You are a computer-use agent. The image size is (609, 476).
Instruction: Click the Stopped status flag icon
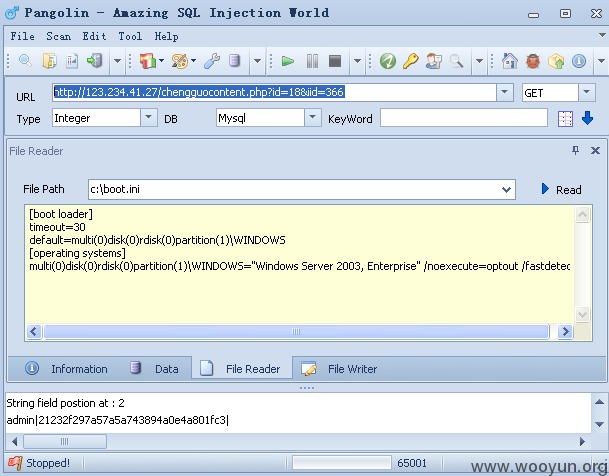click(x=15, y=463)
